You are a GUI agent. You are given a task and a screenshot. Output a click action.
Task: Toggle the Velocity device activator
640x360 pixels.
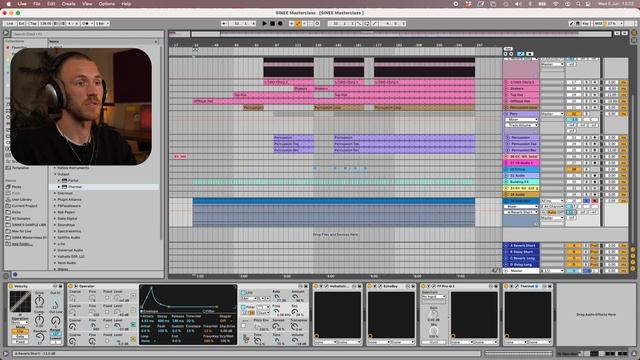11,286
